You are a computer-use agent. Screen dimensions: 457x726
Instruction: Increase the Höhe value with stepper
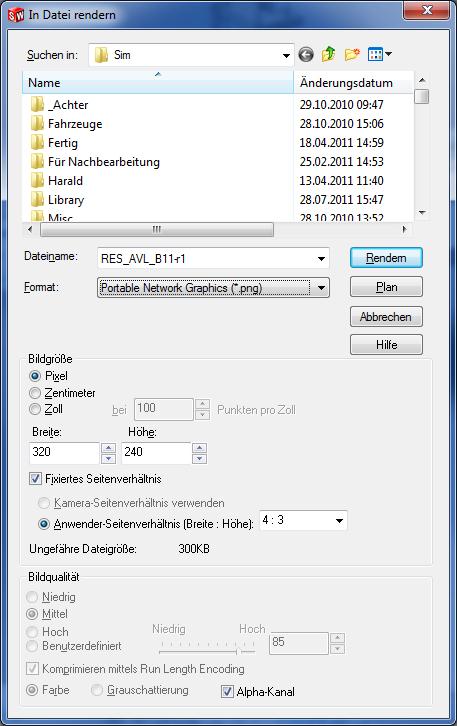tap(200, 448)
